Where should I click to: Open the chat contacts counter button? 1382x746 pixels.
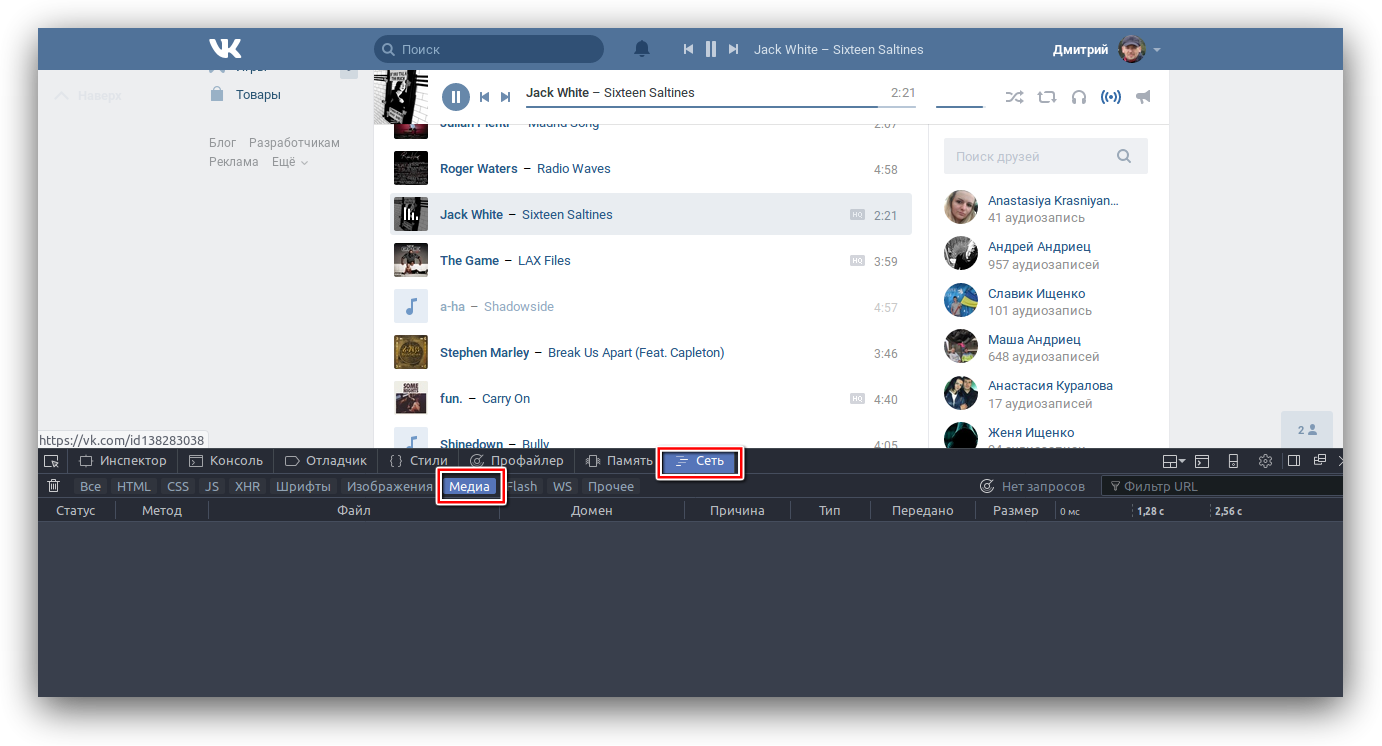click(1307, 430)
